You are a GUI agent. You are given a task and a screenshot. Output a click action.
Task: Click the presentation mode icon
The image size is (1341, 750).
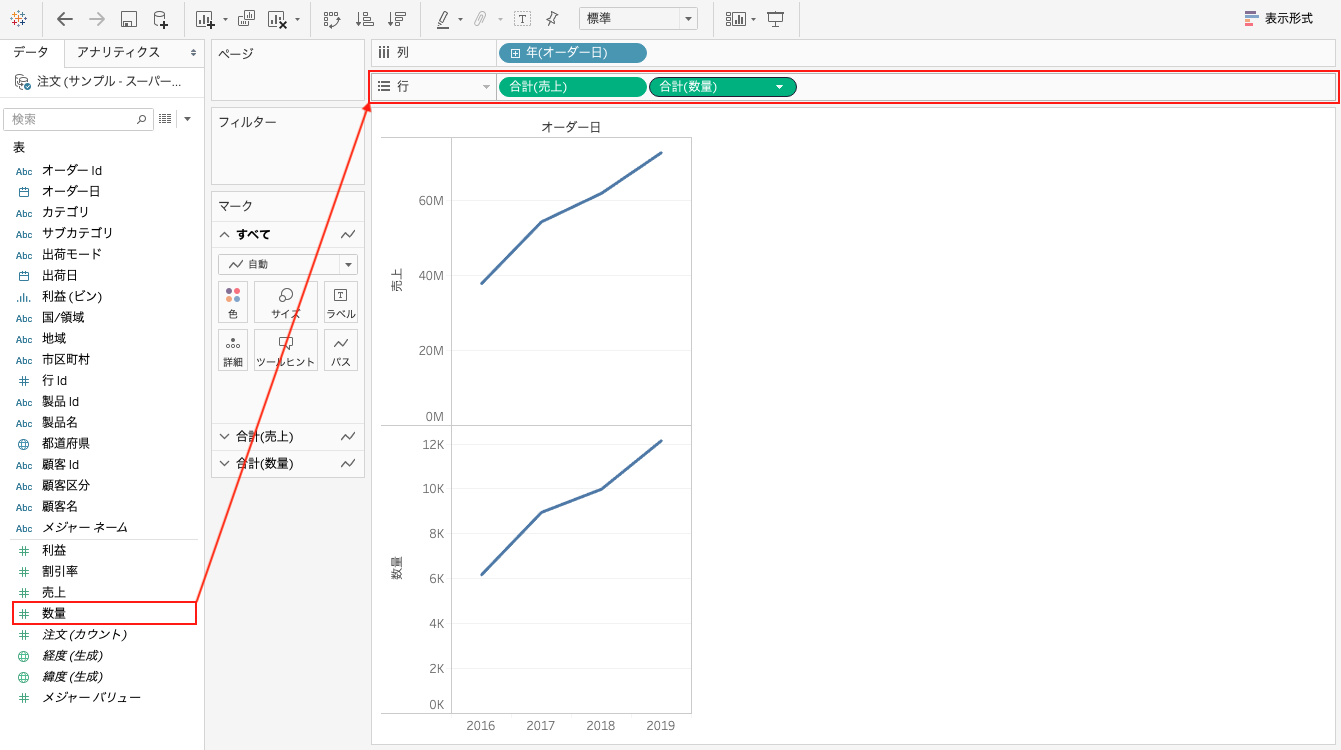tap(775, 19)
